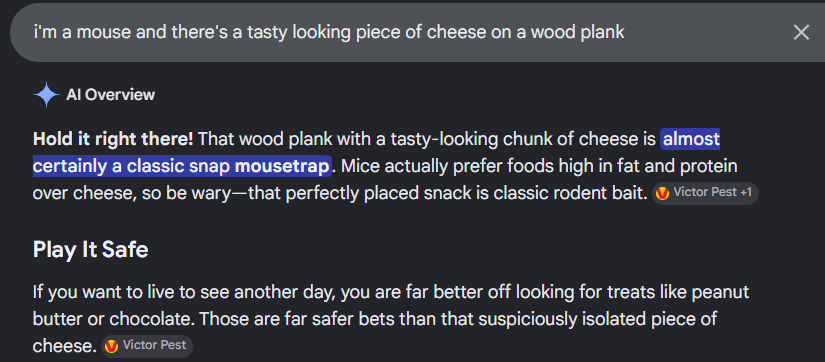This screenshot has height=362, width=825.
Task: Click highlighted "certainly a classic snap mousetrap" phrase
Action: click(182, 166)
